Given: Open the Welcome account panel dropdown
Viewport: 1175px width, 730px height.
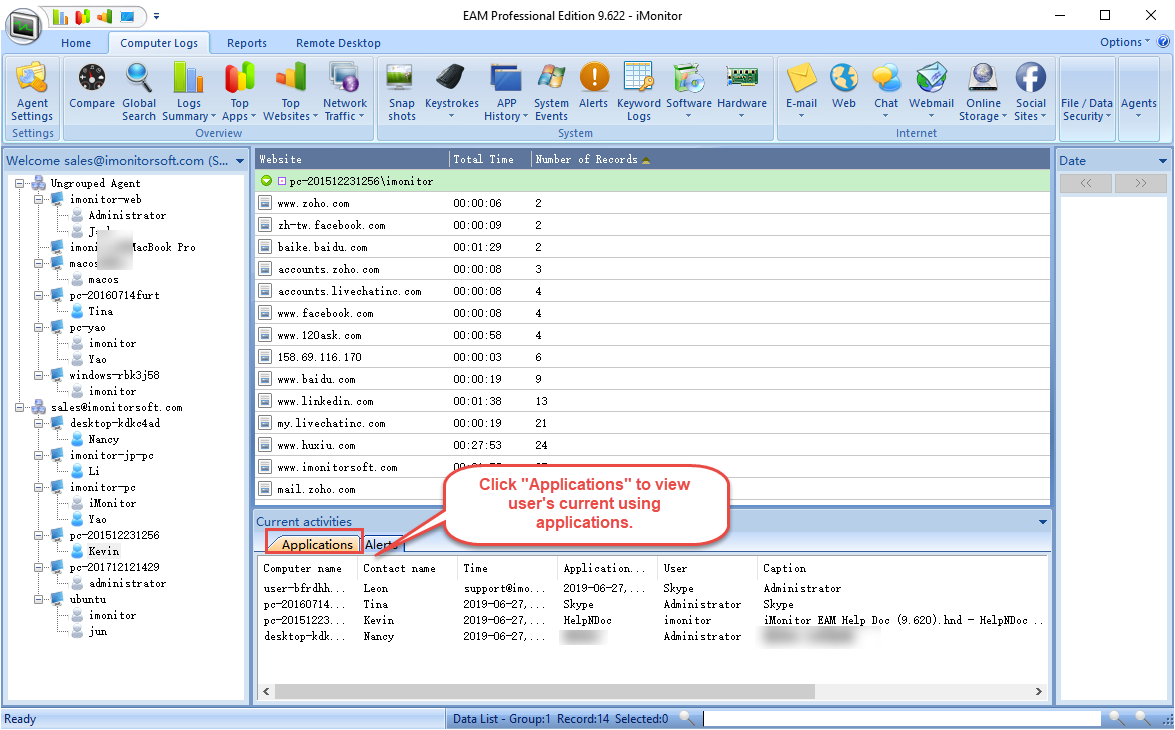Looking at the screenshot, I should 240,161.
